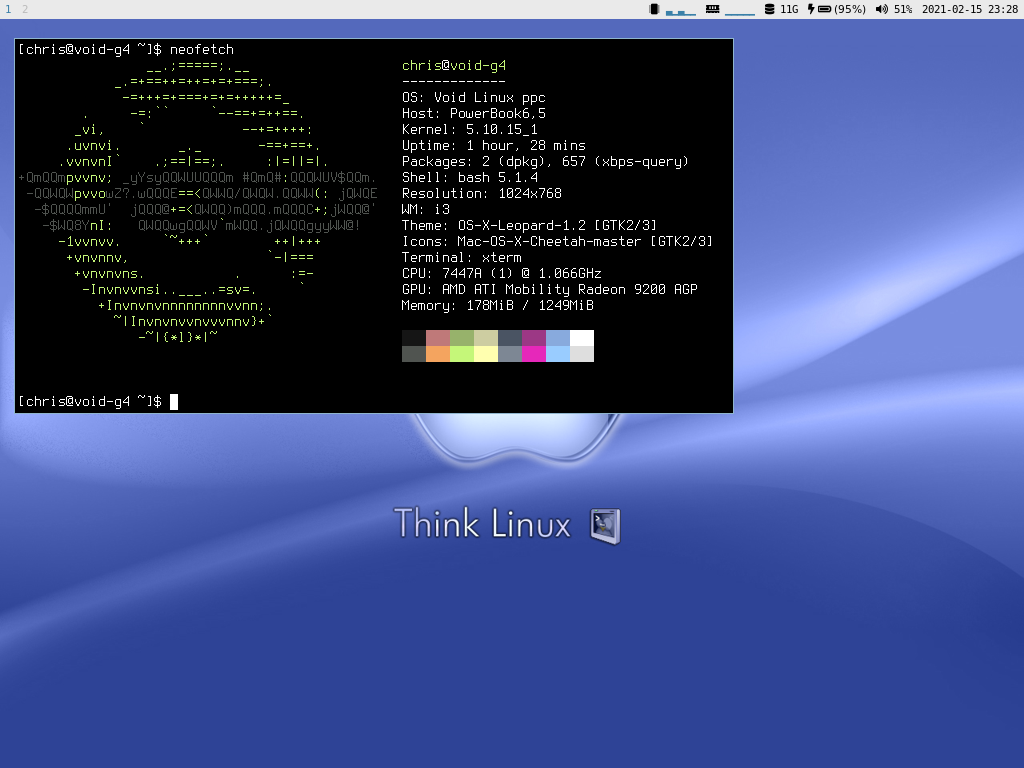Click the battery icon beside 95%
The width and height of the screenshot is (1024, 768).
825,9
